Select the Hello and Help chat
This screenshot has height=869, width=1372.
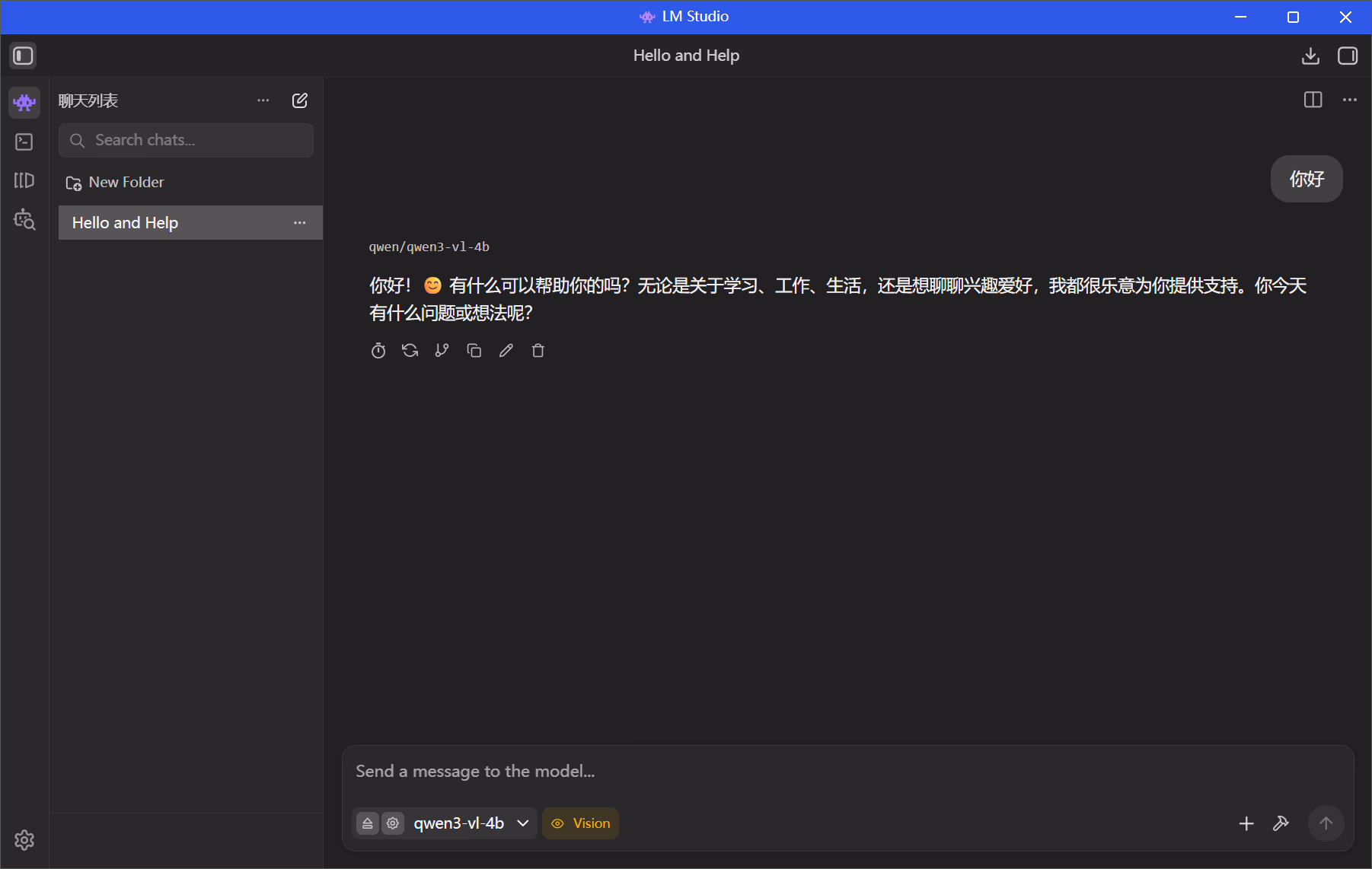point(190,223)
